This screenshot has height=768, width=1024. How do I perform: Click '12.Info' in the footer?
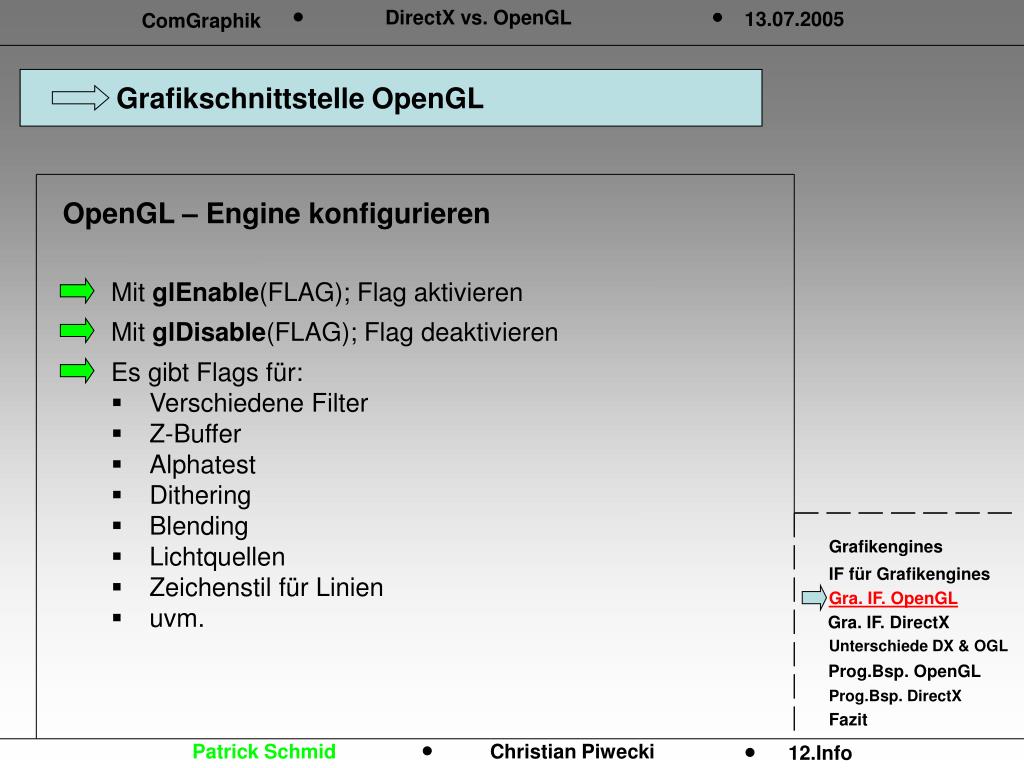click(820, 753)
